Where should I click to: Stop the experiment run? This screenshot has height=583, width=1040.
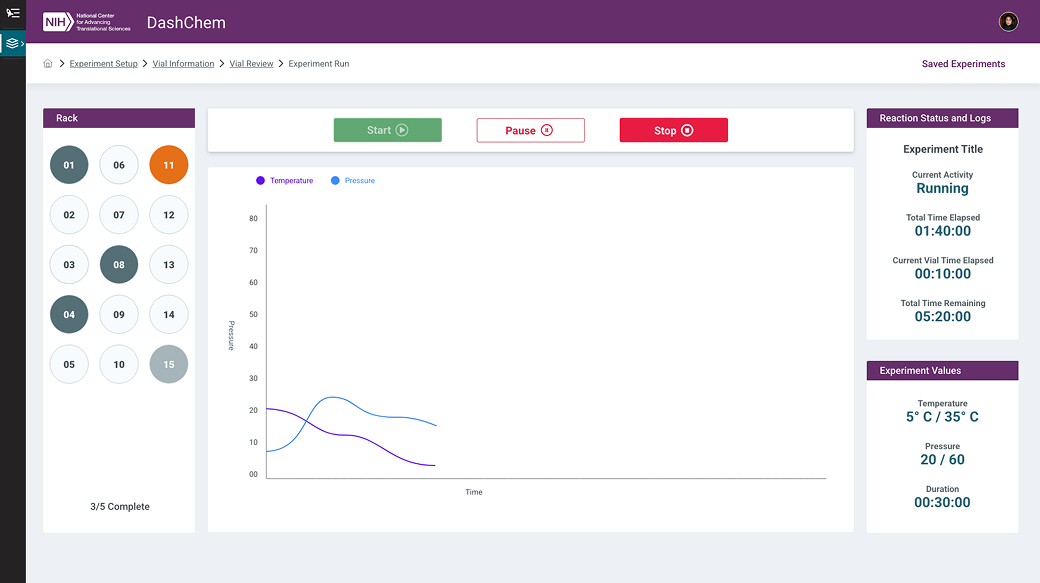click(673, 130)
